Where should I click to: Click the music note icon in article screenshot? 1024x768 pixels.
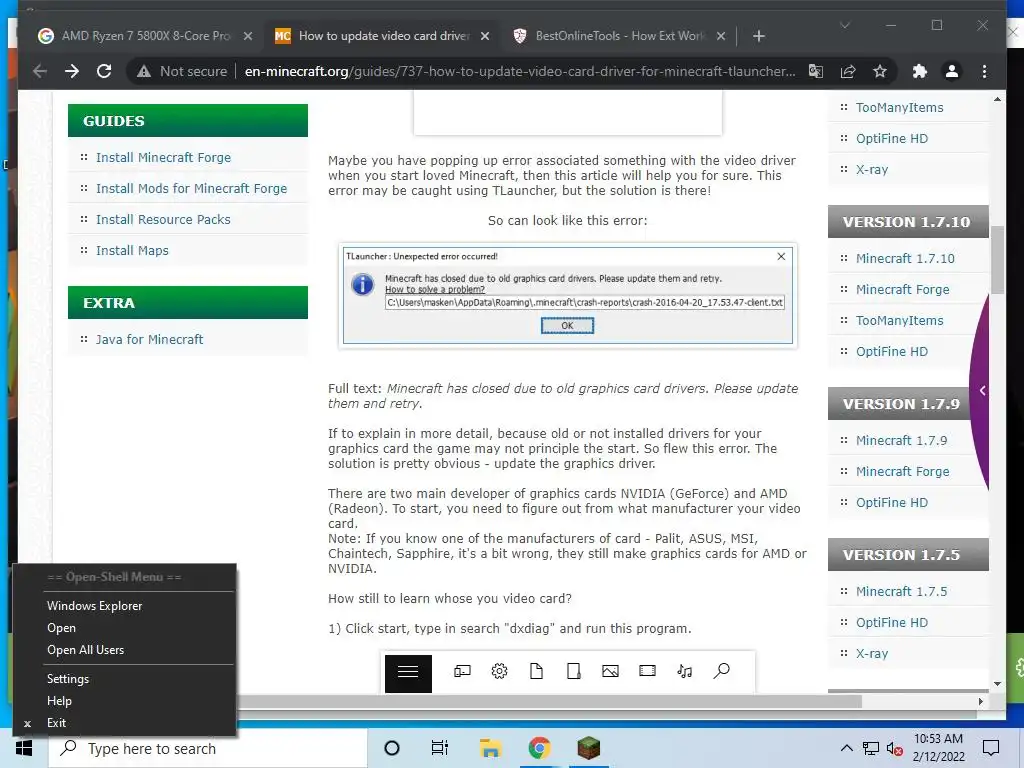click(x=684, y=671)
